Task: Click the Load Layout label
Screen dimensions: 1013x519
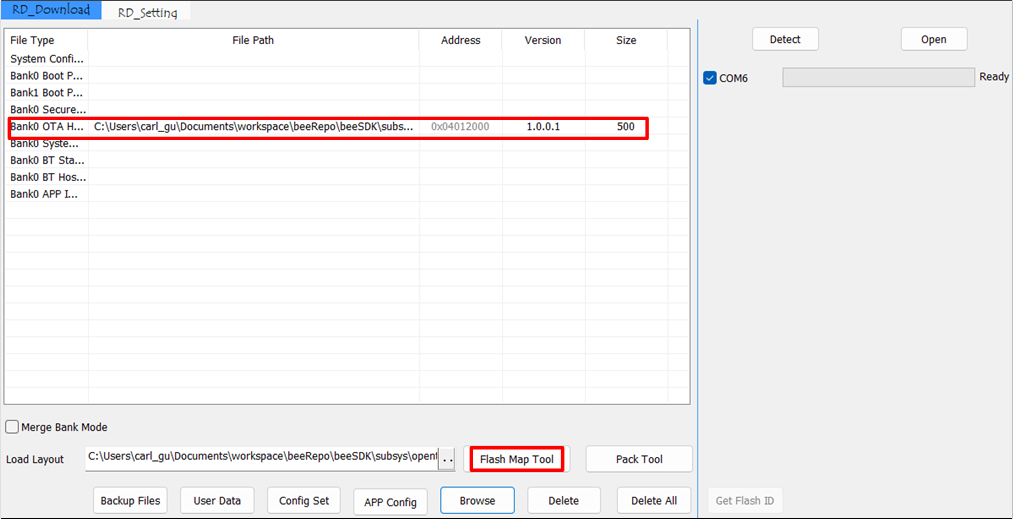Action: 35,460
